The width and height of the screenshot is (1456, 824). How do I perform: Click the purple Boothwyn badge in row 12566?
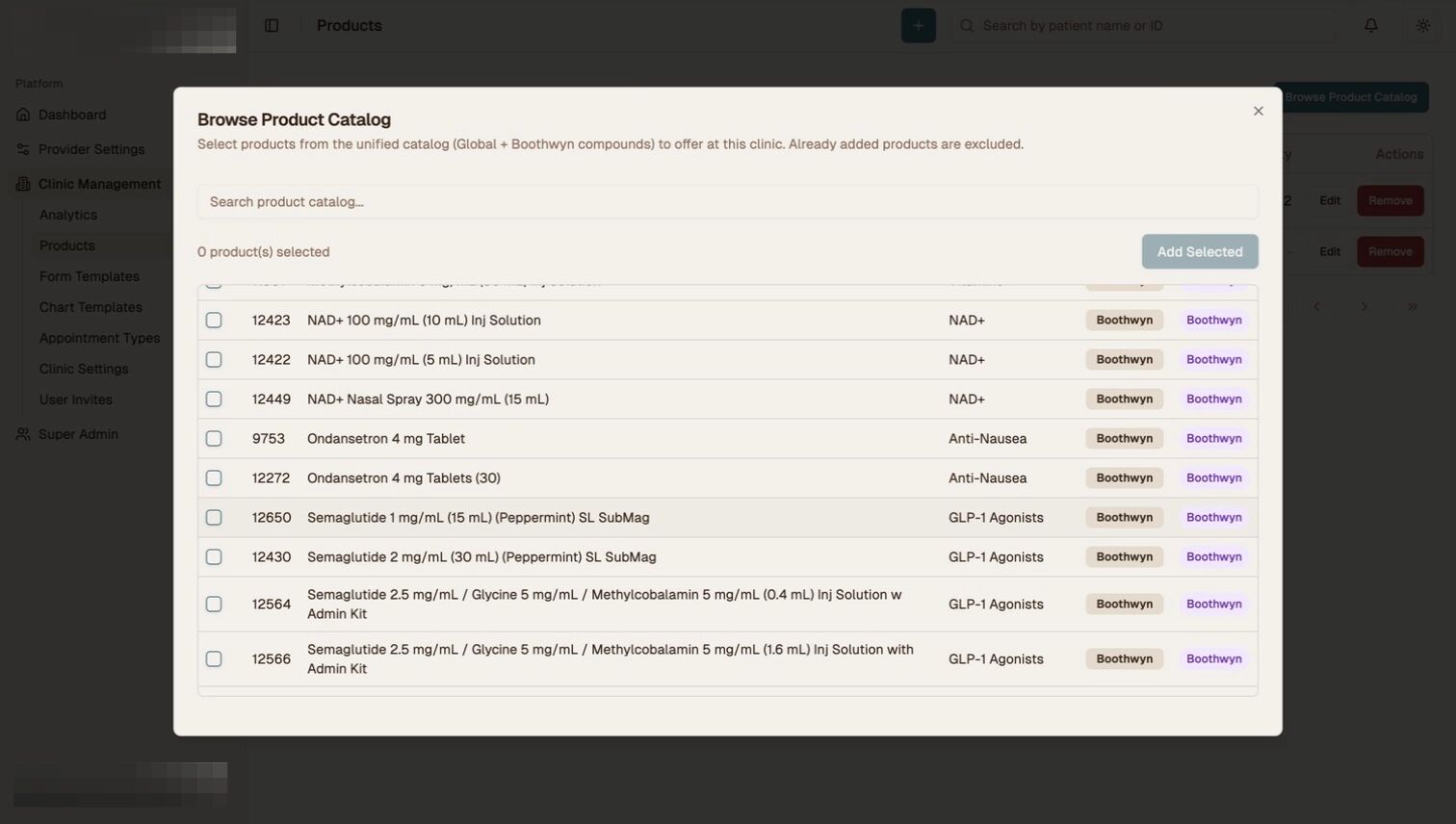(x=1214, y=659)
